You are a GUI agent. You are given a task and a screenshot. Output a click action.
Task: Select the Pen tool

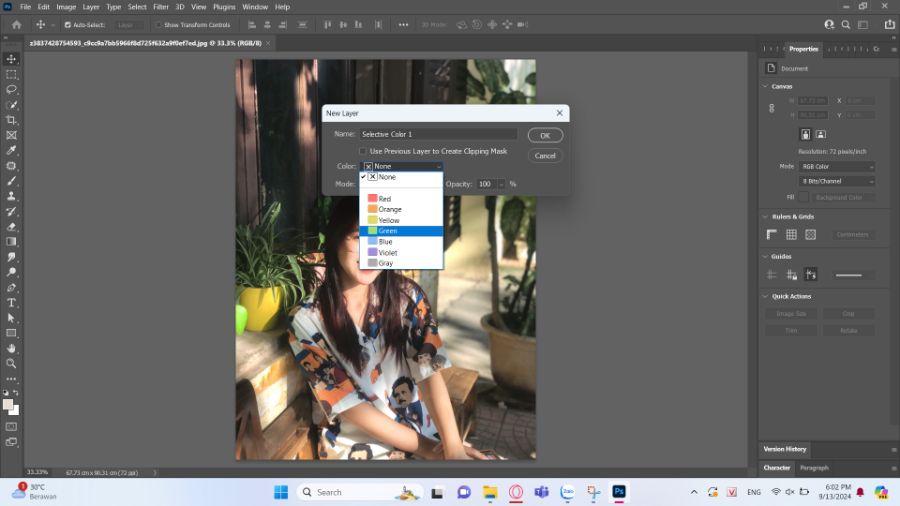[x=11, y=287]
